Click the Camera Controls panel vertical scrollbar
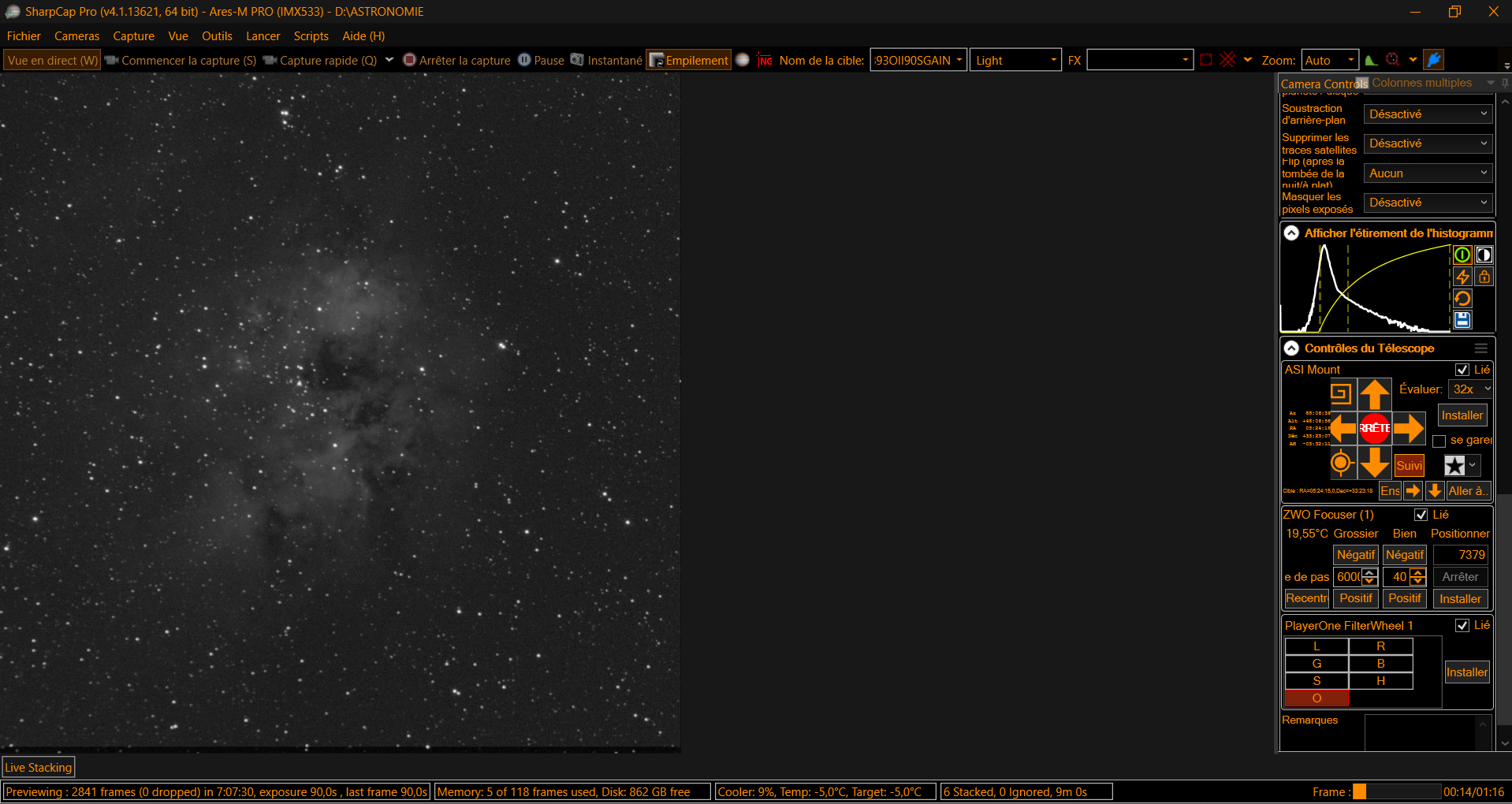The height and width of the screenshot is (804, 1512). (1505, 422)
